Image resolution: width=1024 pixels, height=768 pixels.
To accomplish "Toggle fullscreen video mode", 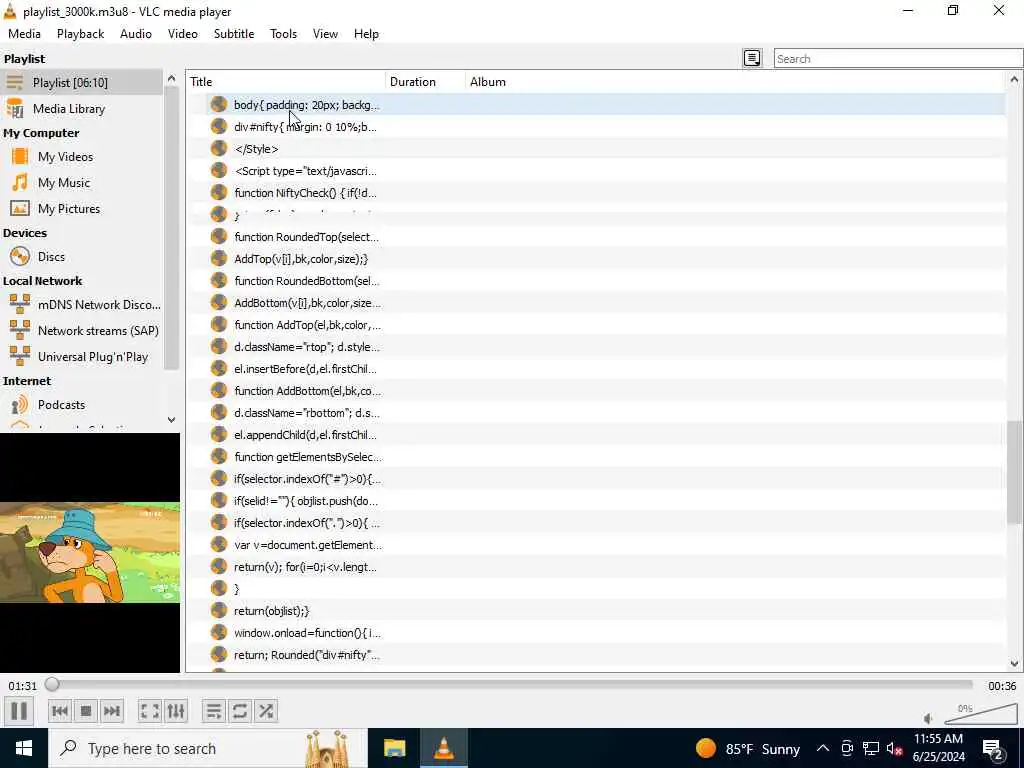I will click(150, 711).
